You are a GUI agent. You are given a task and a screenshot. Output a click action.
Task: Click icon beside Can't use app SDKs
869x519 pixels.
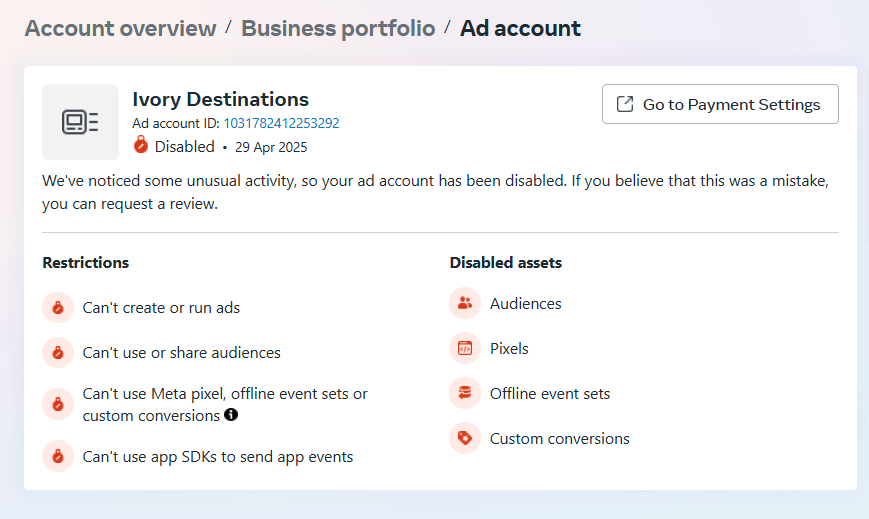(58, 457)
